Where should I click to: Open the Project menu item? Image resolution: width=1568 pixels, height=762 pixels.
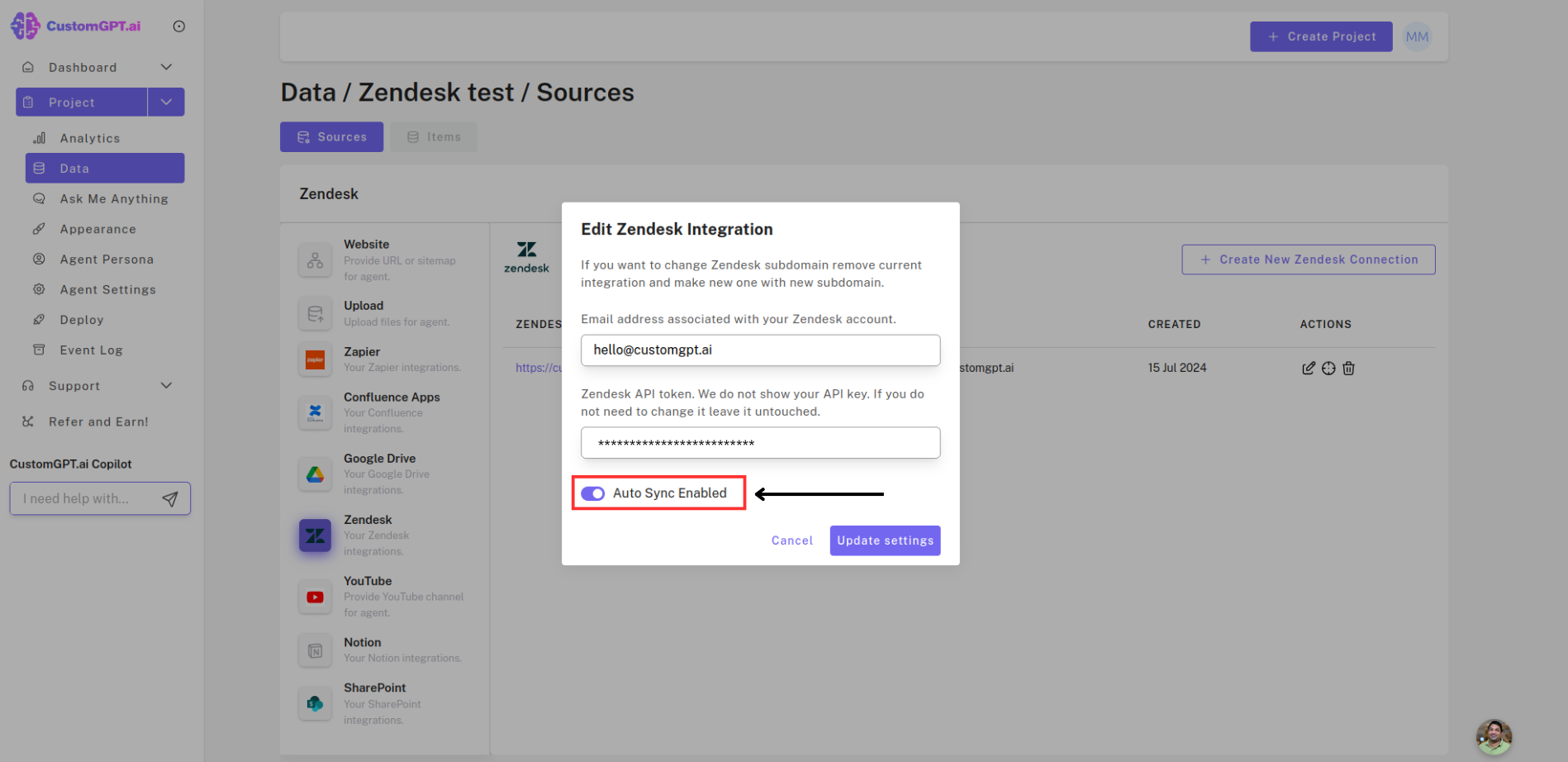click(81, 102)
